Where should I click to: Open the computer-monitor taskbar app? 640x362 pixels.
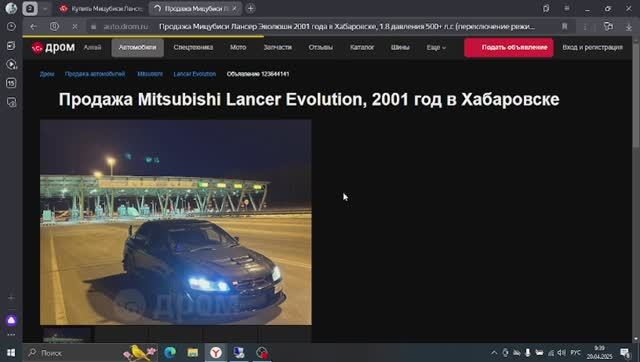pyautogui.click(x=239, y=352)
